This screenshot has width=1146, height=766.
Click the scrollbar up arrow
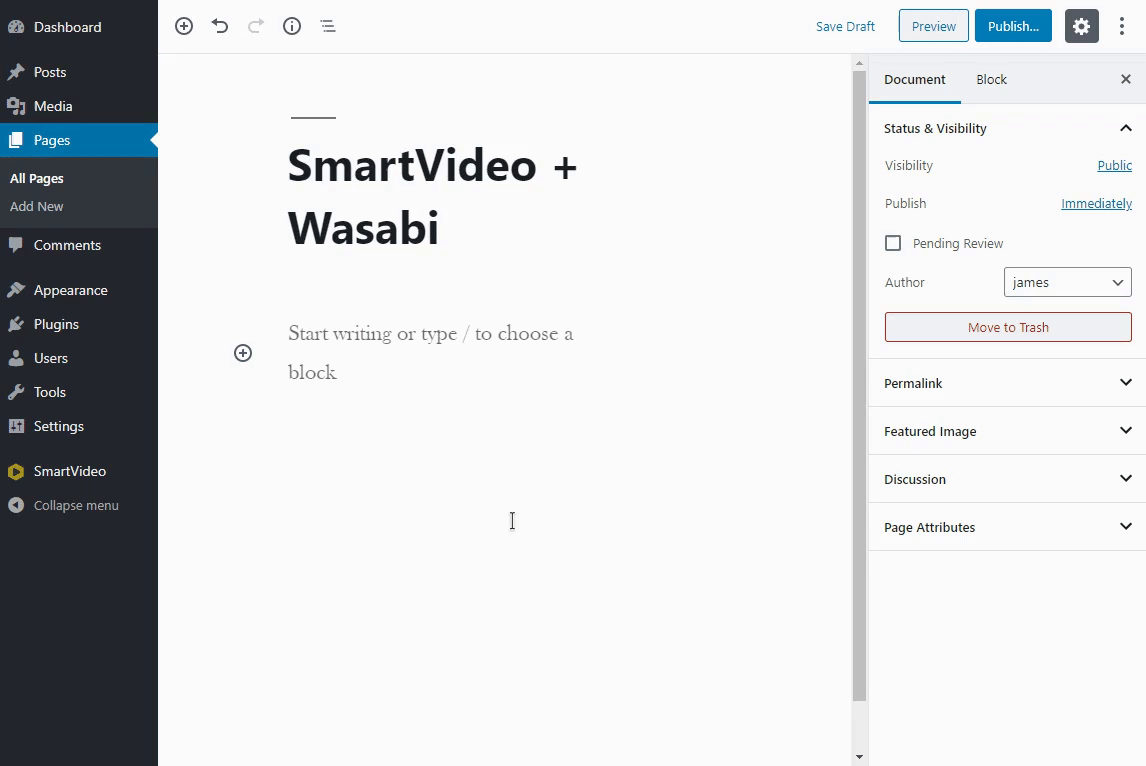click(860, 64)
